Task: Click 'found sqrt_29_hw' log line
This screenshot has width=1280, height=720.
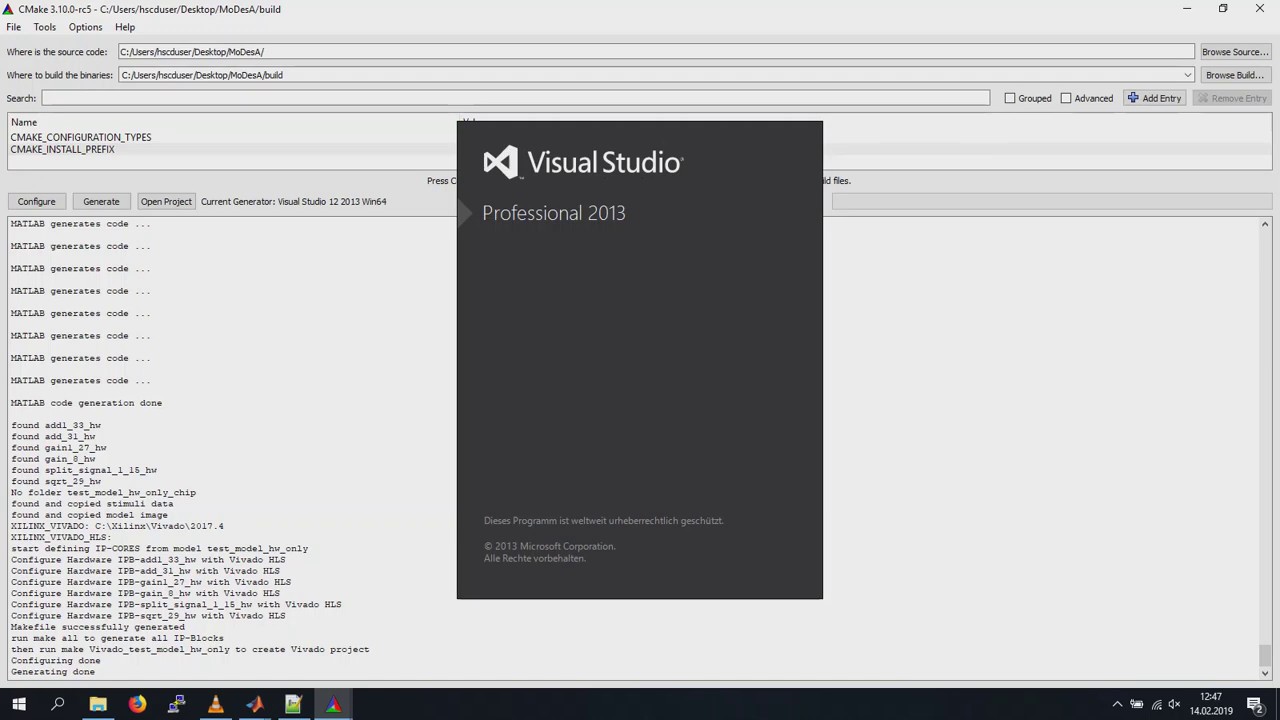Action: click(56, 481)
